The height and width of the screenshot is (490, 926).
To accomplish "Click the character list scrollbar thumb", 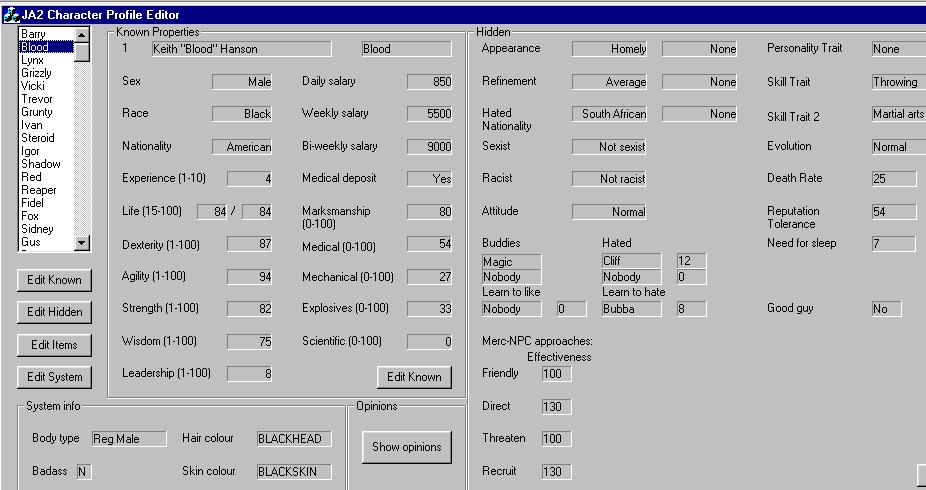I will 82,52.
